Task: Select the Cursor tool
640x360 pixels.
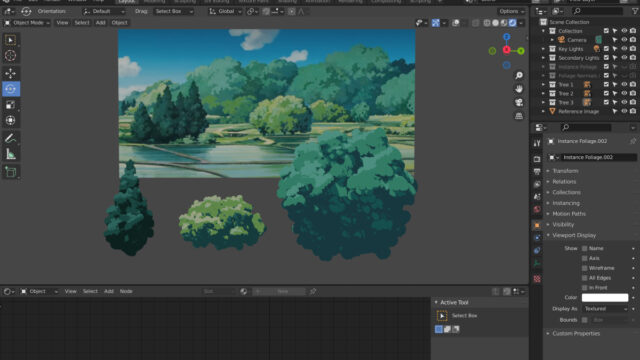Action: point(11,56)
